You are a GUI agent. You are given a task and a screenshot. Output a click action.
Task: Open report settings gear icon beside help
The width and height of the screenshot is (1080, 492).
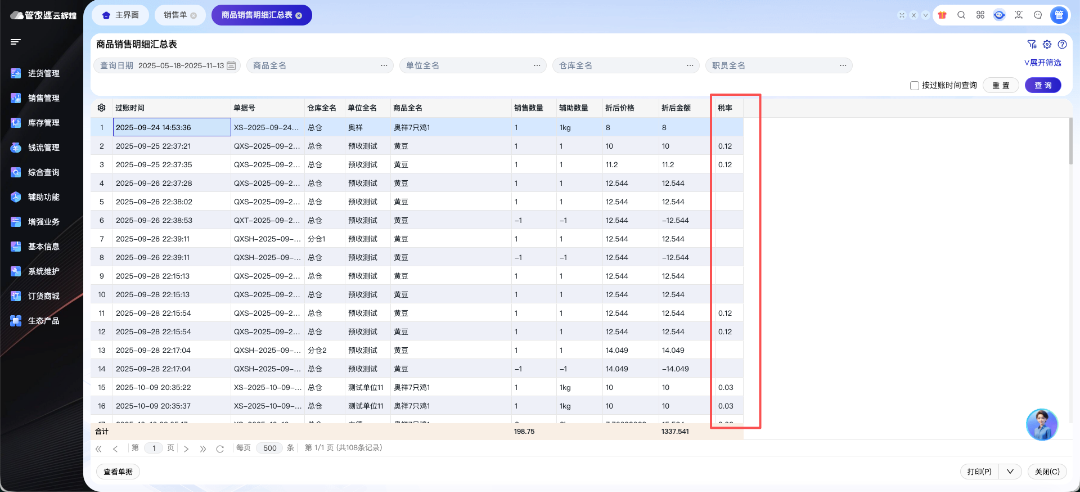click(x=1047, y=45)
